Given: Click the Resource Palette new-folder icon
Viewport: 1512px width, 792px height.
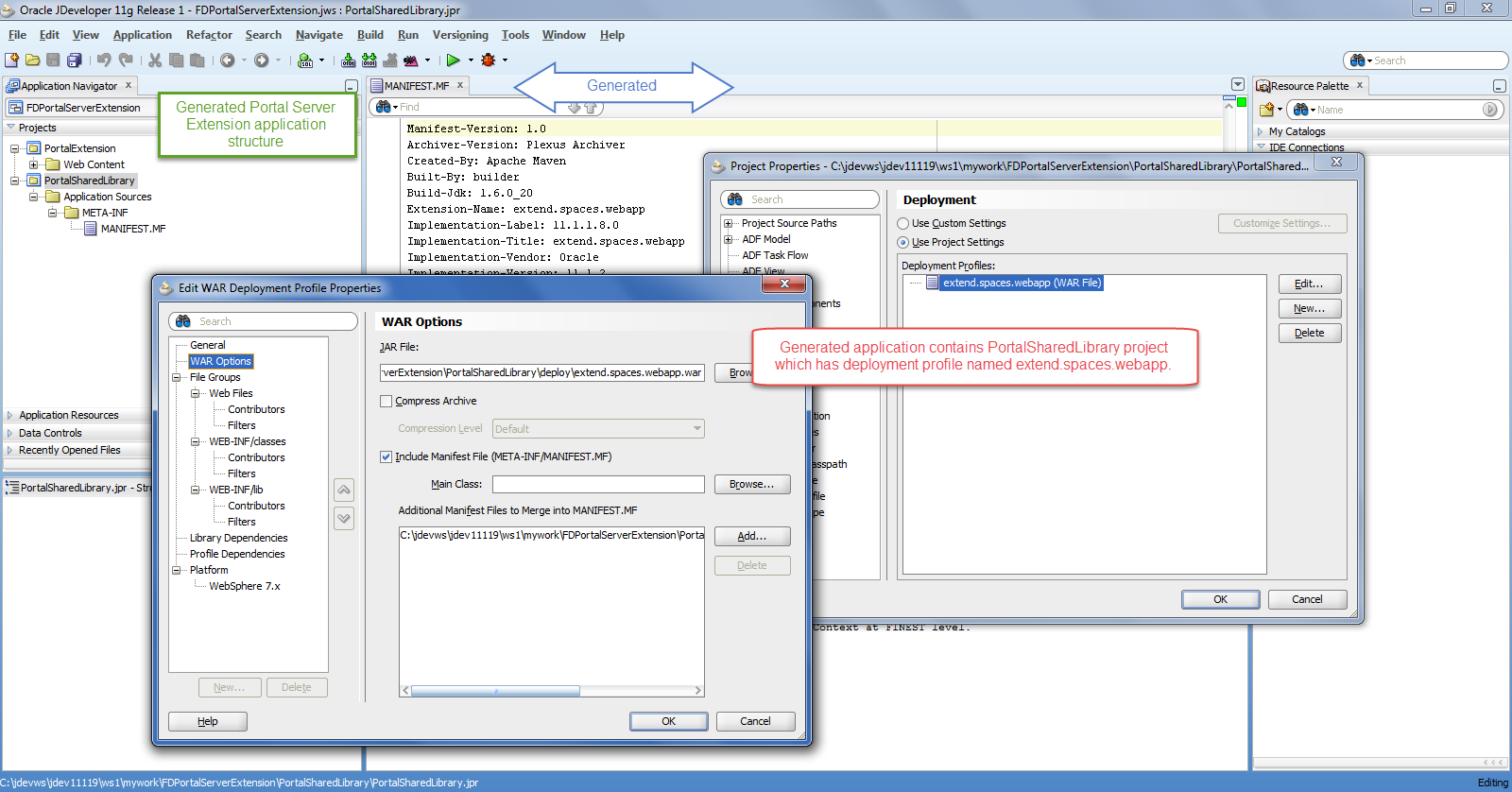Looking at the screenshot, I should point(1266,110).
